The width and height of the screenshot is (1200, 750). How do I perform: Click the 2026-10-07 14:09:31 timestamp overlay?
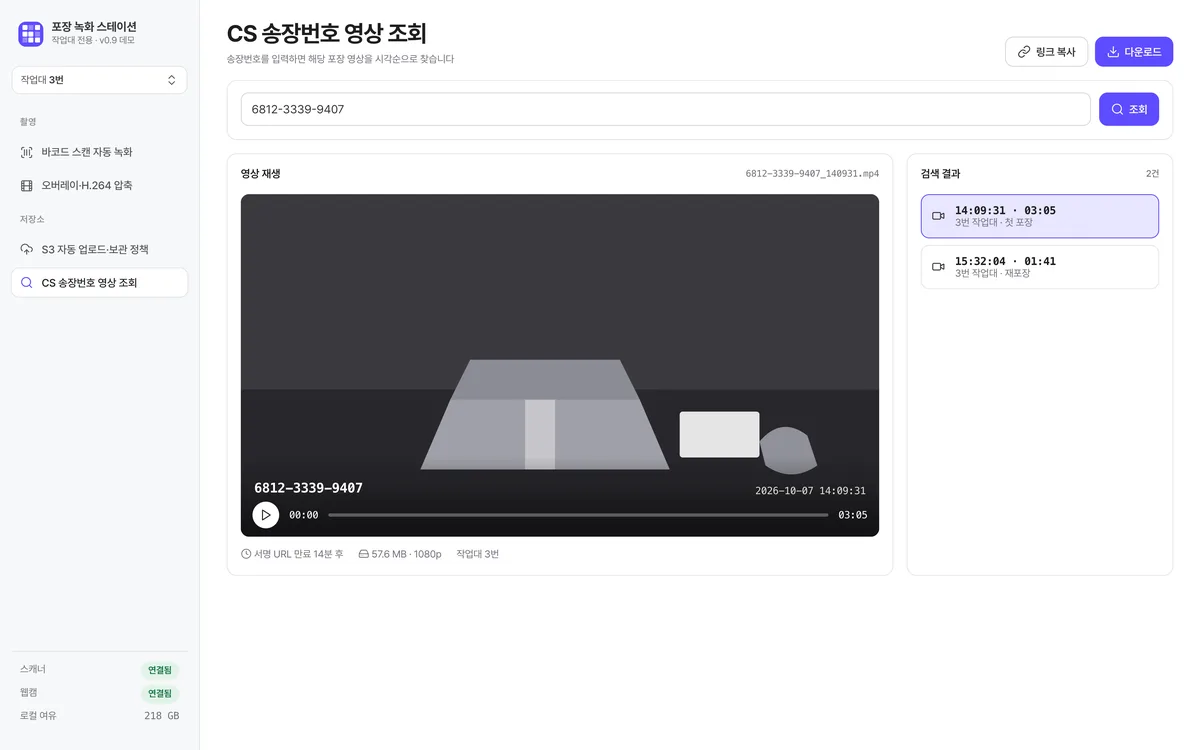tap(810, 491)
